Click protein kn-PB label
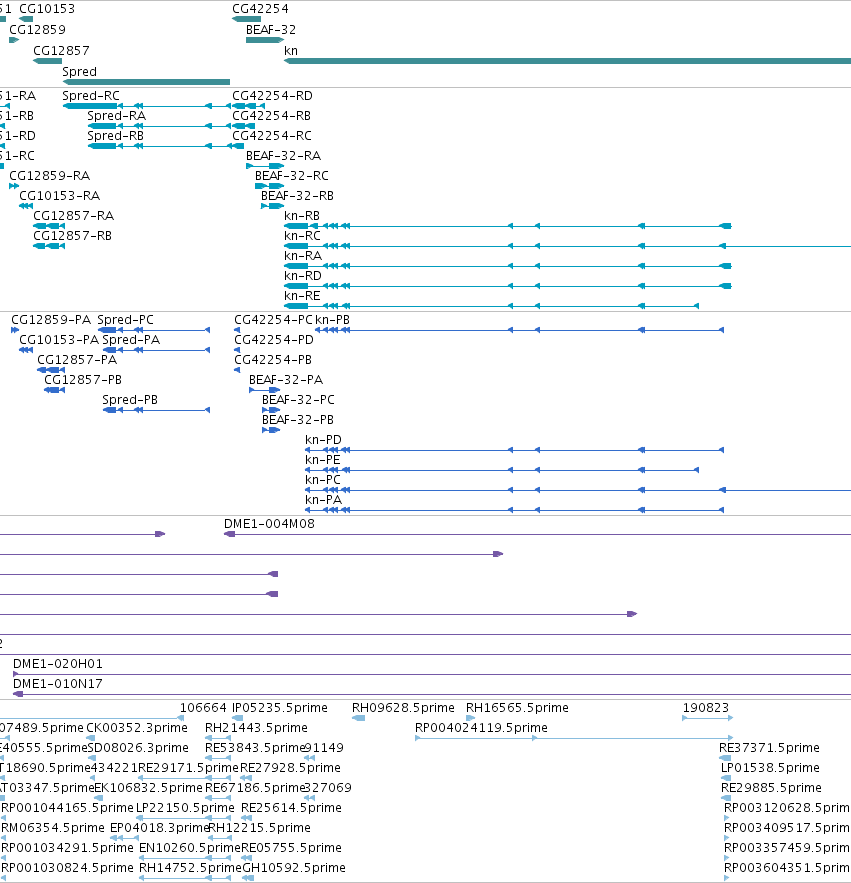This screenshot has height=883, width=851. click(x=332, y=319)
